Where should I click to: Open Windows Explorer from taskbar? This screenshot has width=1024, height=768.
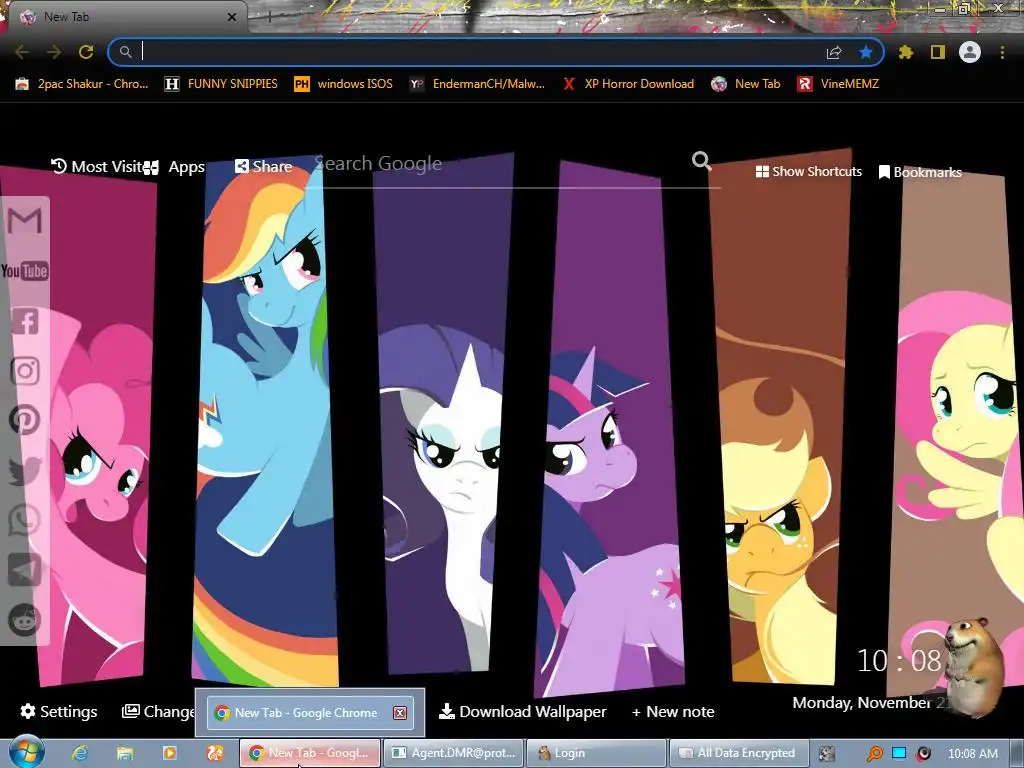125,753
